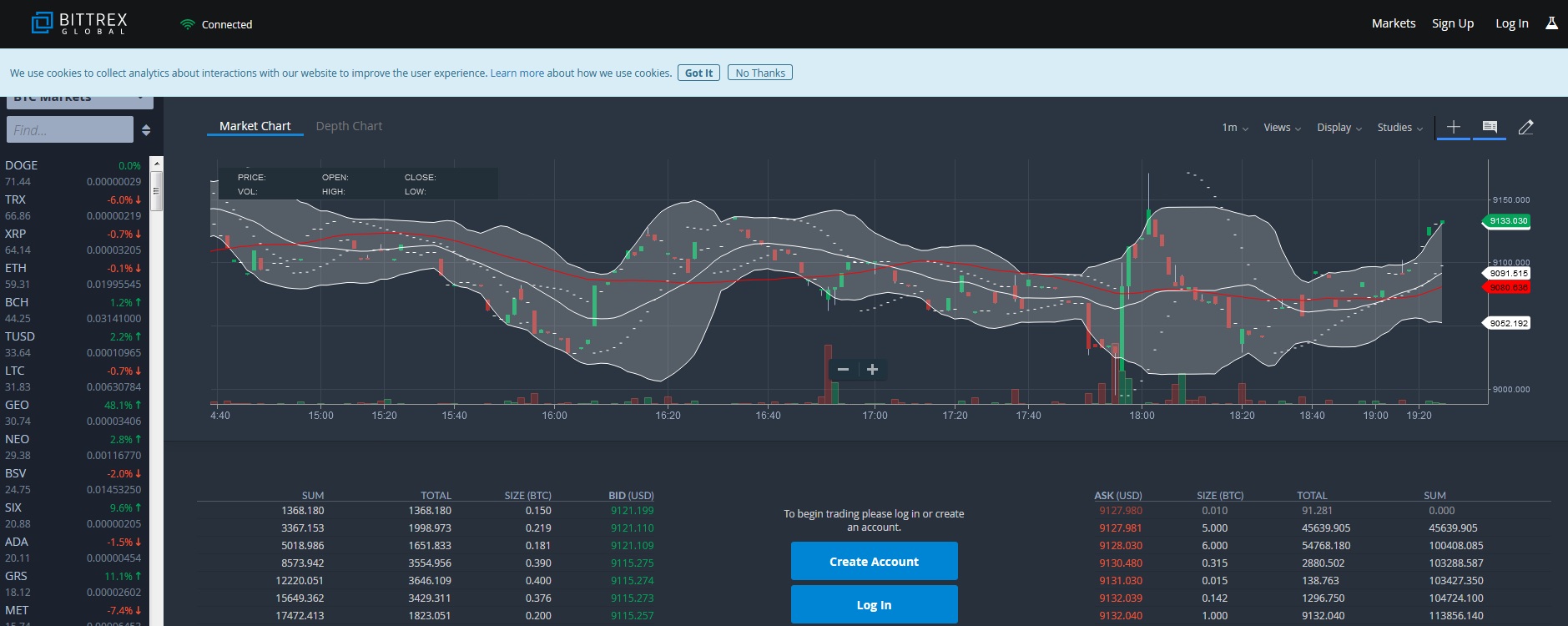Select the DOGE market row
The width and height of the screenshot is (1568, 626).
73,174
